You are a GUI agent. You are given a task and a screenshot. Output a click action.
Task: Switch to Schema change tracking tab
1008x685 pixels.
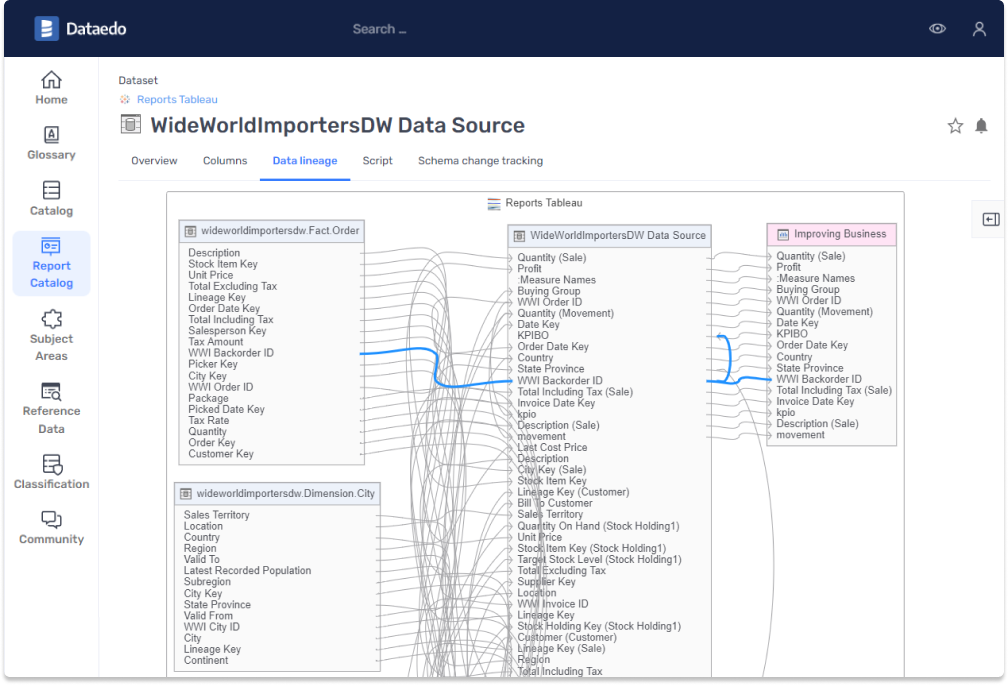pos(480,160)
